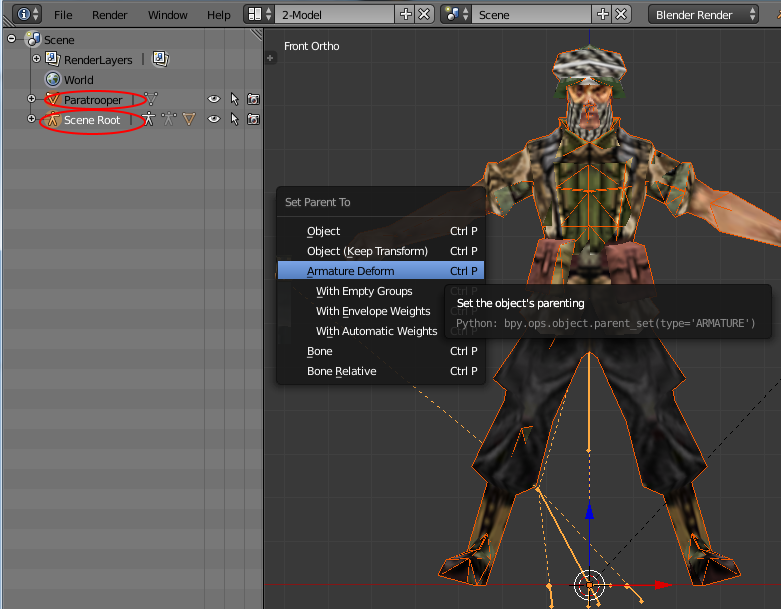The width and height of the screenshot is (781, 609).
Task: Click the Scene Root armature data icon
Action: 148,119
